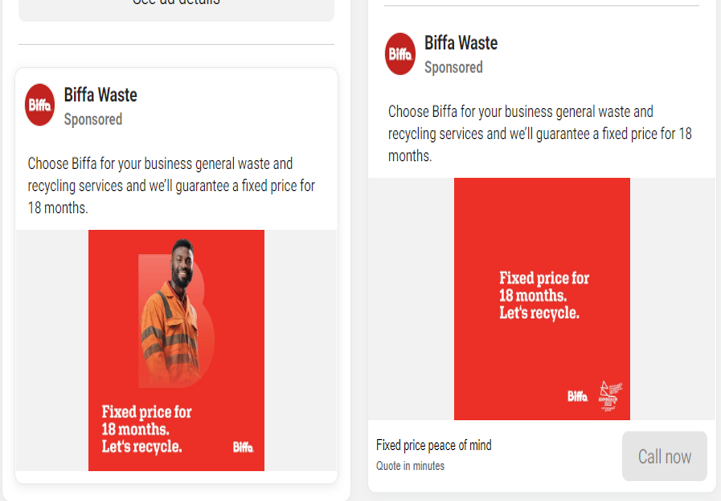Viewport: 721px width, 501px height.
Task: Click 'Let's recycle' slogan in left ad image
Action: click(142, 446)
